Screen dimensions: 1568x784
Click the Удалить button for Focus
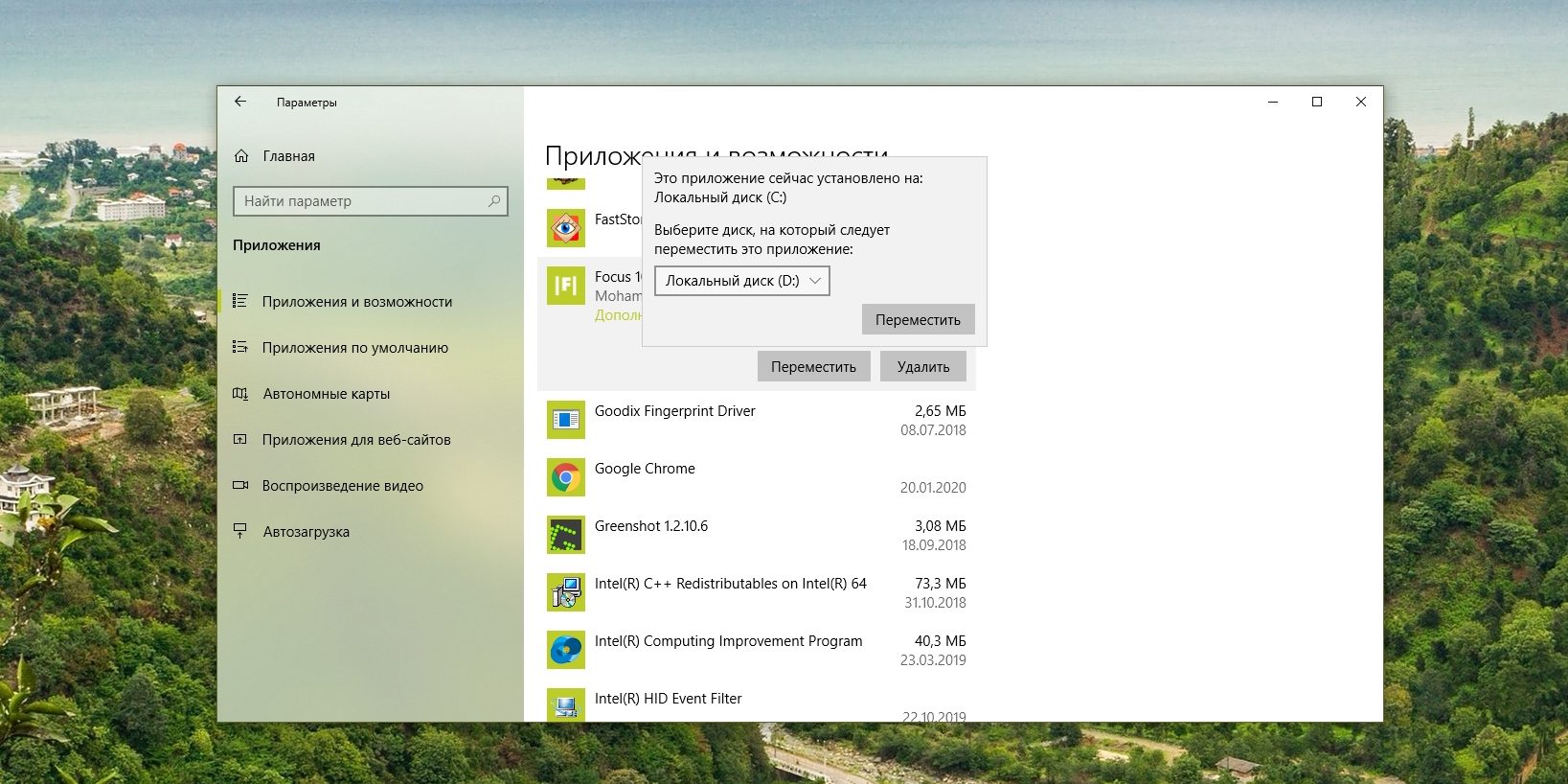923,367
